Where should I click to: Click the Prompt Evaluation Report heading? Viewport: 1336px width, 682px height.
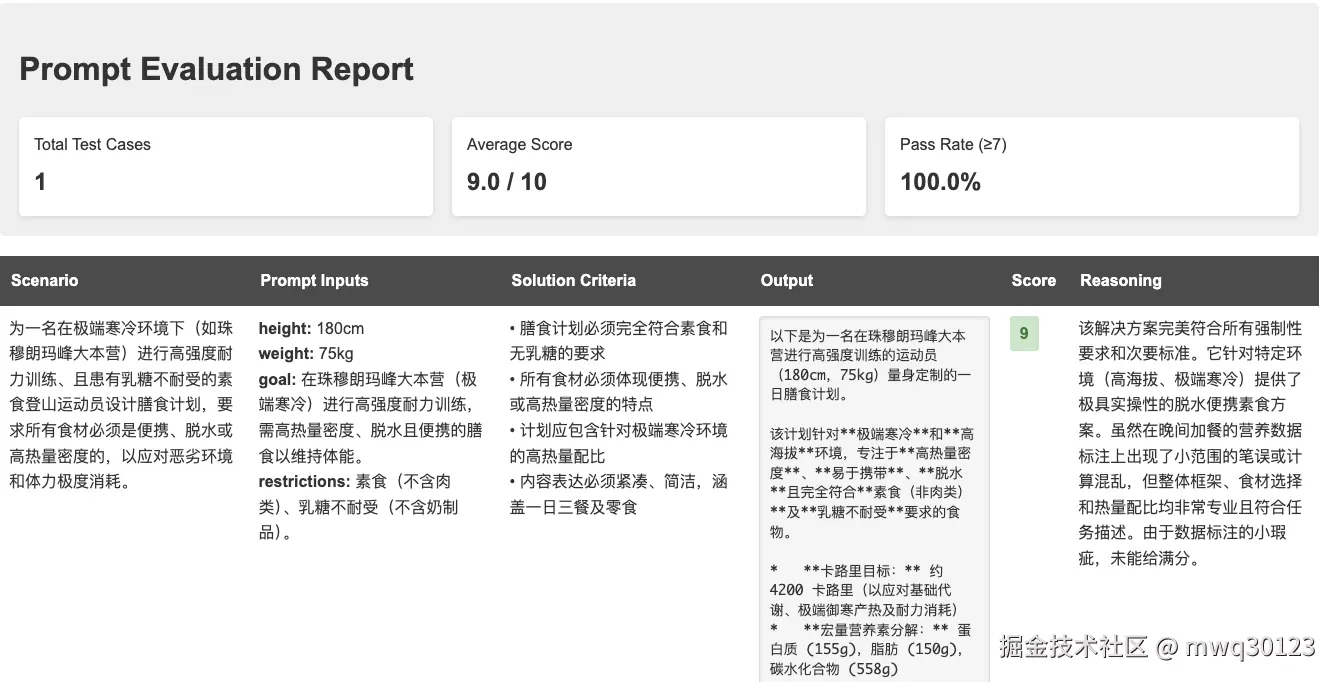click(x=216, y=69)
